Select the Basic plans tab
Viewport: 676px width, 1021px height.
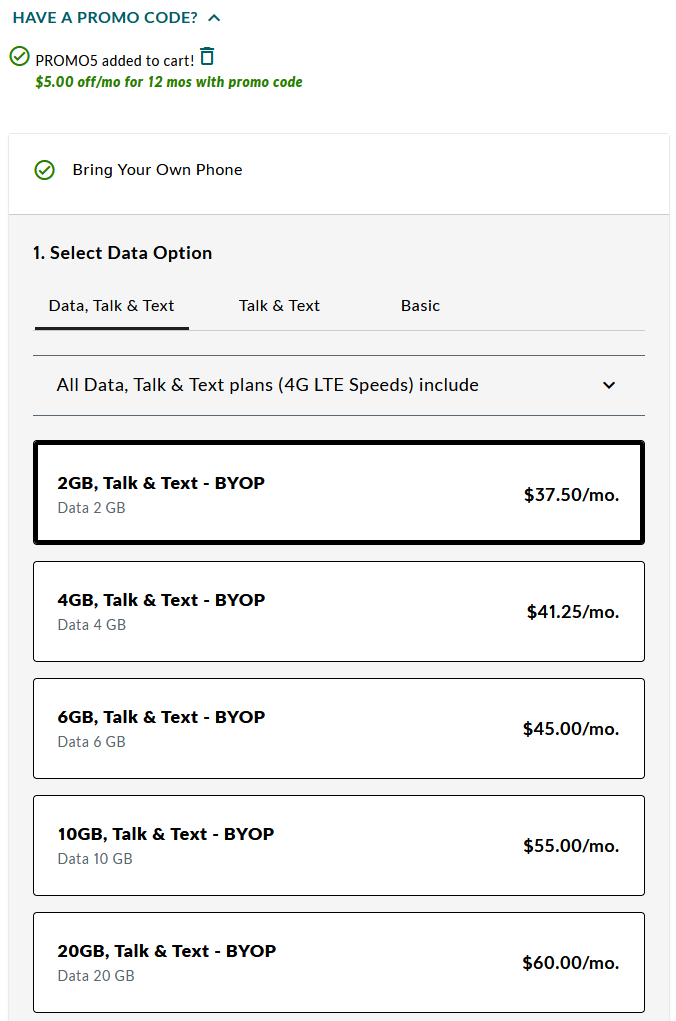[x=420, y=306]
